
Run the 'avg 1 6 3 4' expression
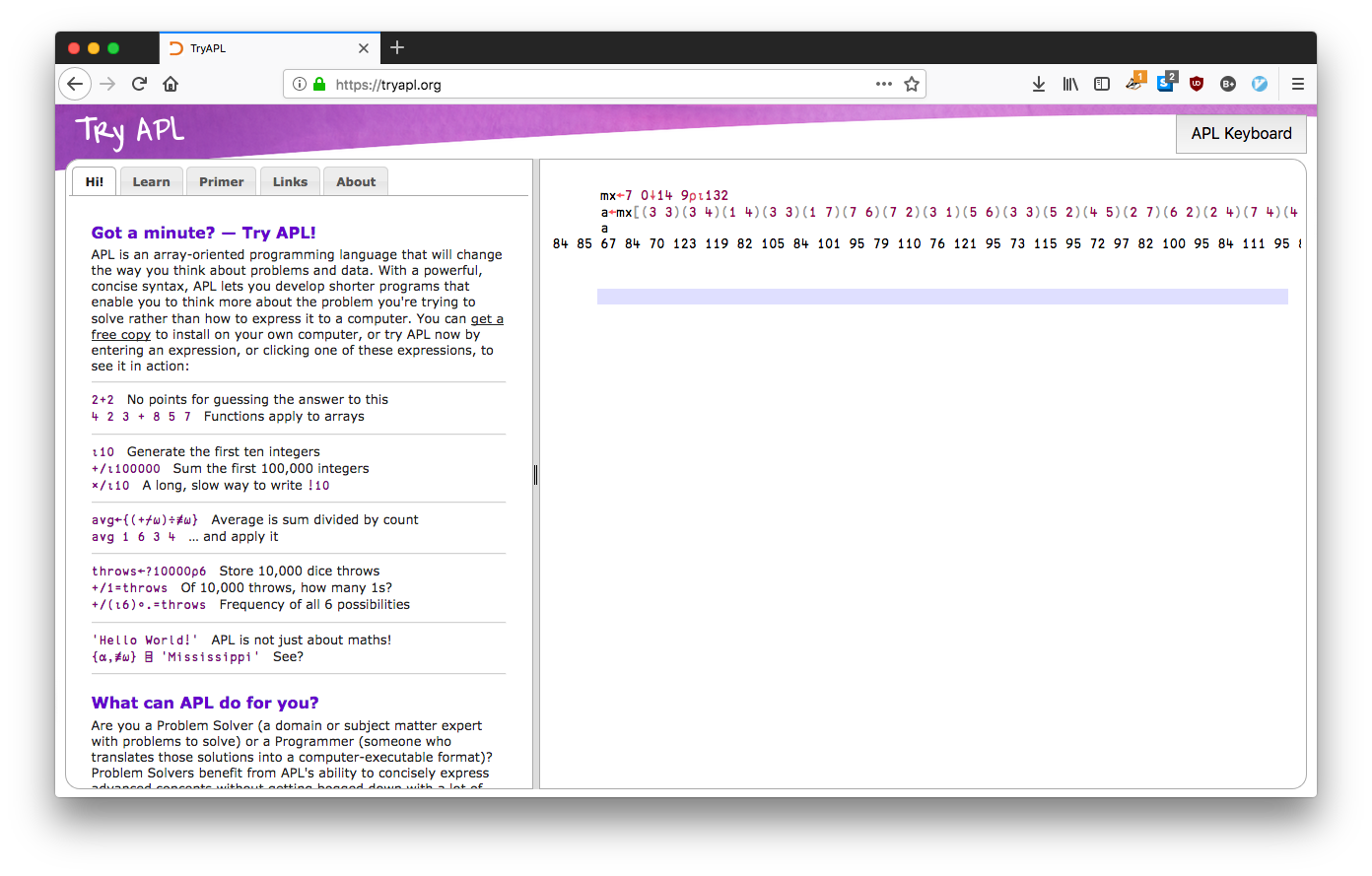(x=133, y=537)
